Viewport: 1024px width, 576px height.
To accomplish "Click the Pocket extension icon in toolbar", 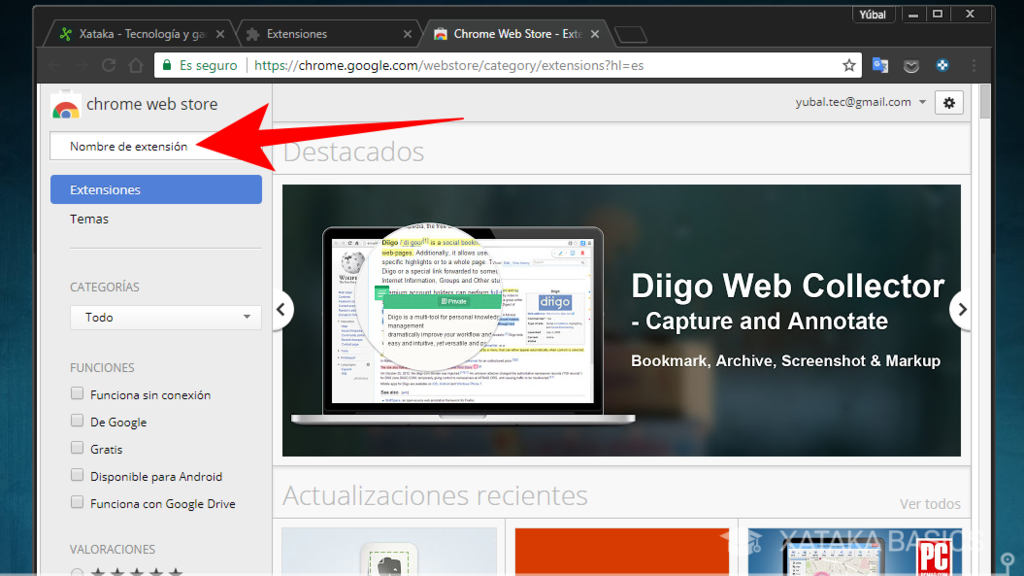I will pos(911,65).
